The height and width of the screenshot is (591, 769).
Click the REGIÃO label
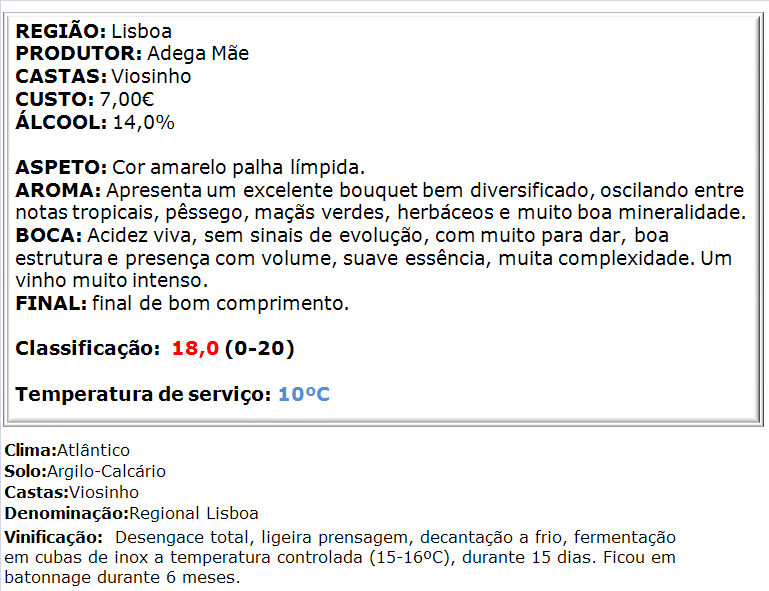click(60, 31)
